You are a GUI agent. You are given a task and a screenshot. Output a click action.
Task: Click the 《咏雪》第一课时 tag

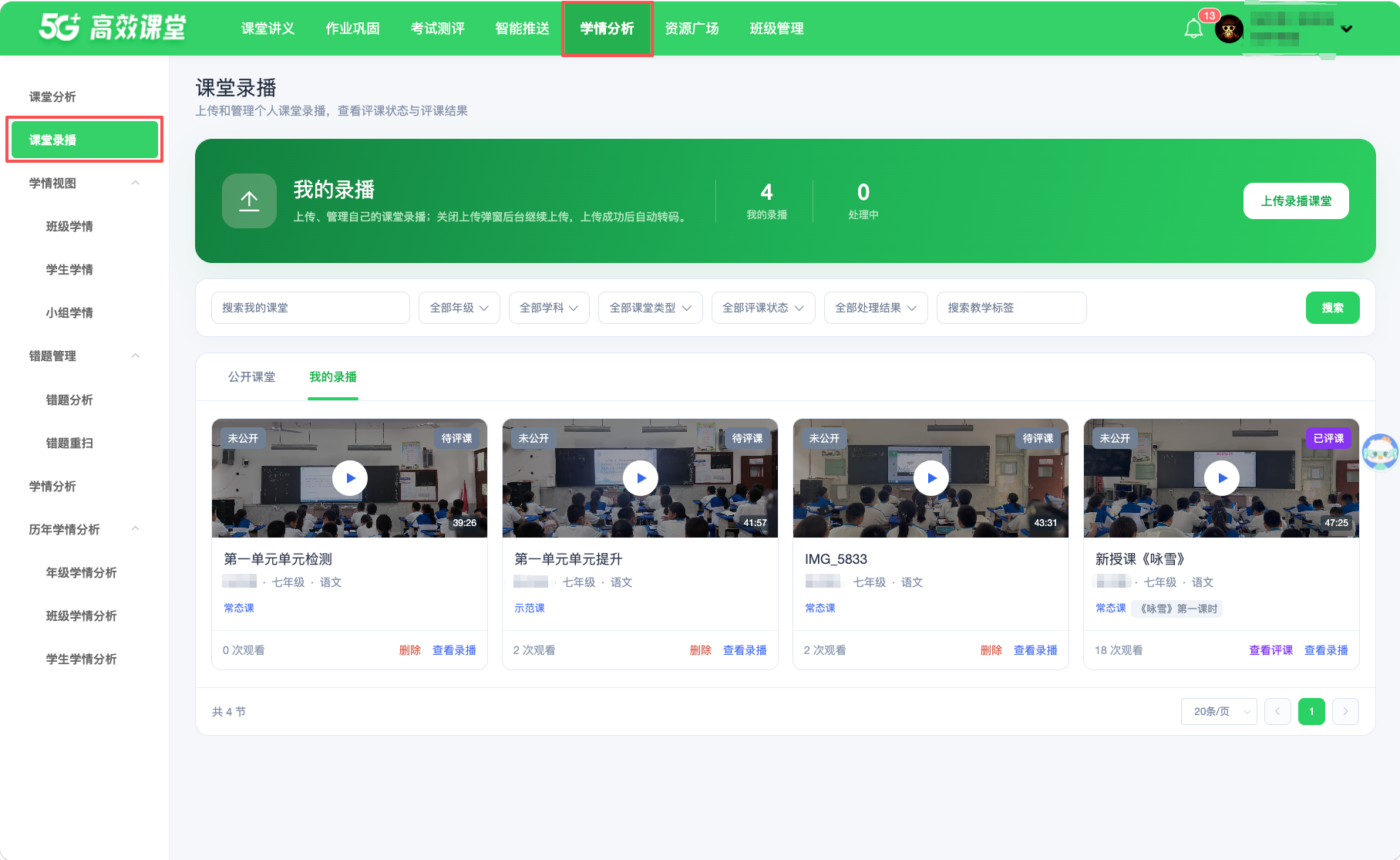pyautogui.click(x=1178, y=609)
